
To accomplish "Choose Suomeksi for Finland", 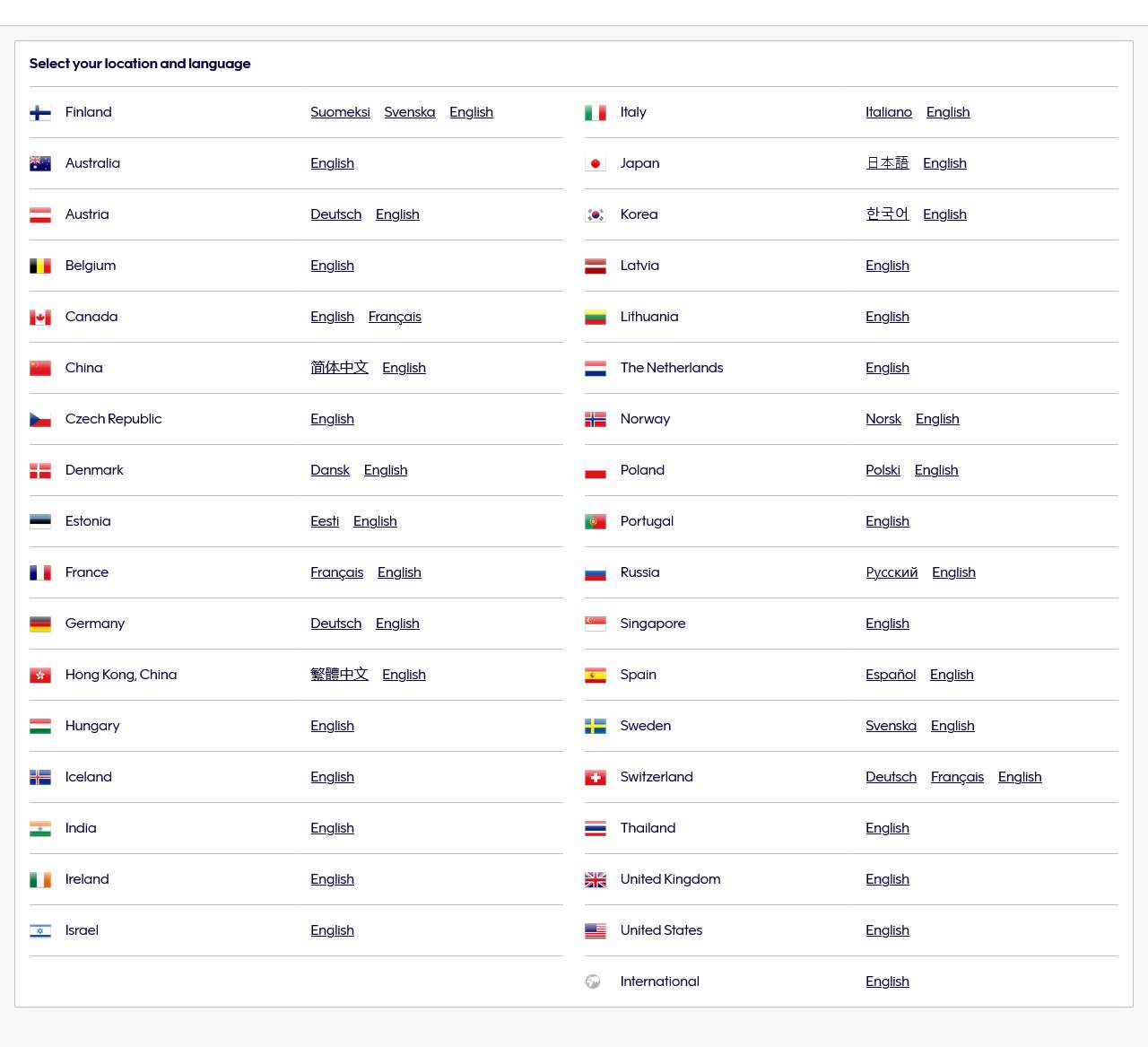I will coord(340,112).
